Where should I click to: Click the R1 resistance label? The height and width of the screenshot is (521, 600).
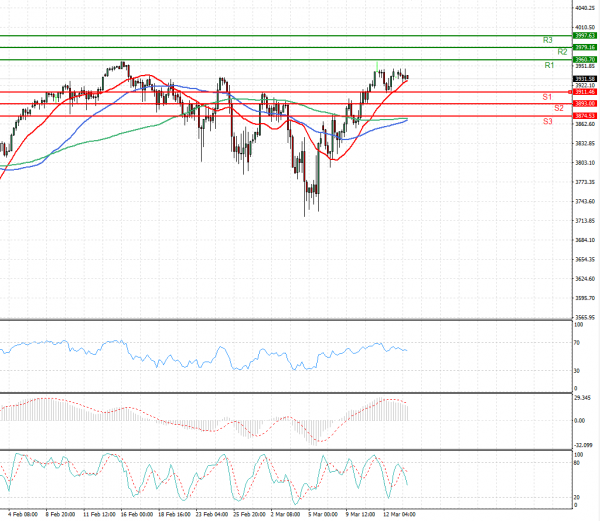549,65
